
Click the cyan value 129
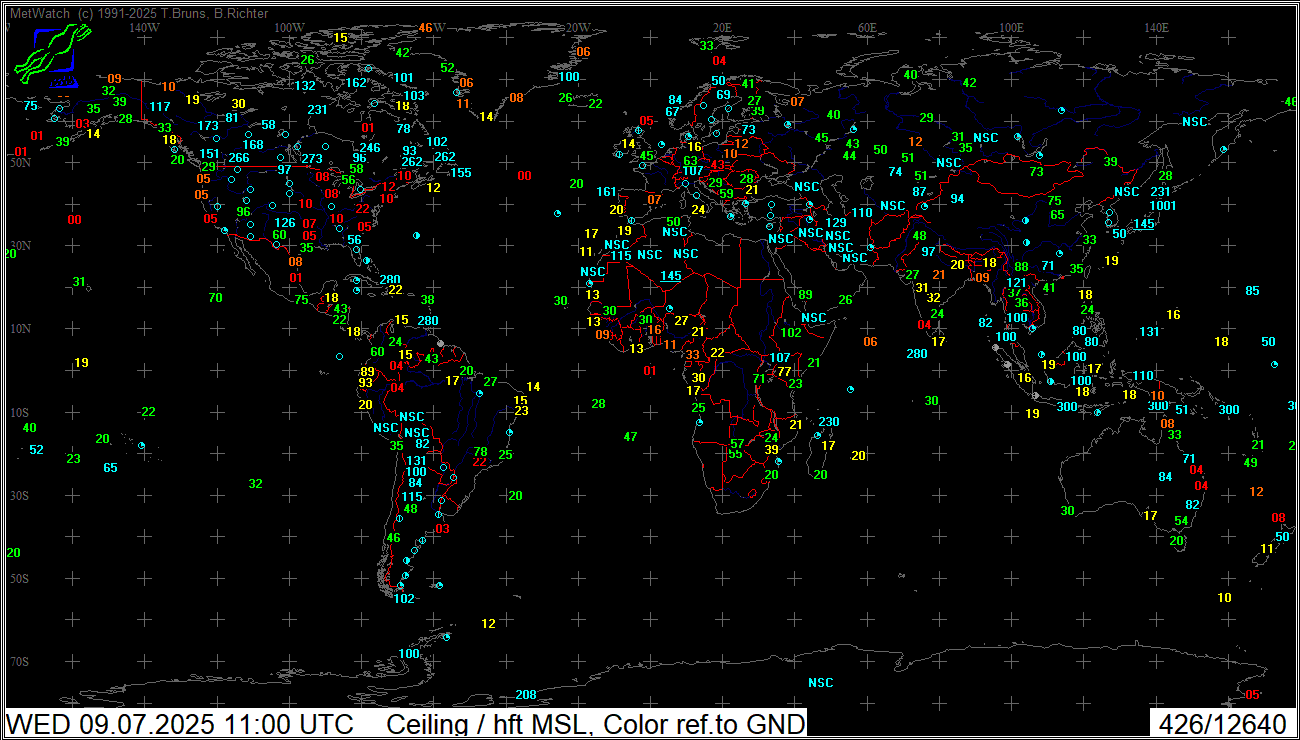click(x=836, y=223)
